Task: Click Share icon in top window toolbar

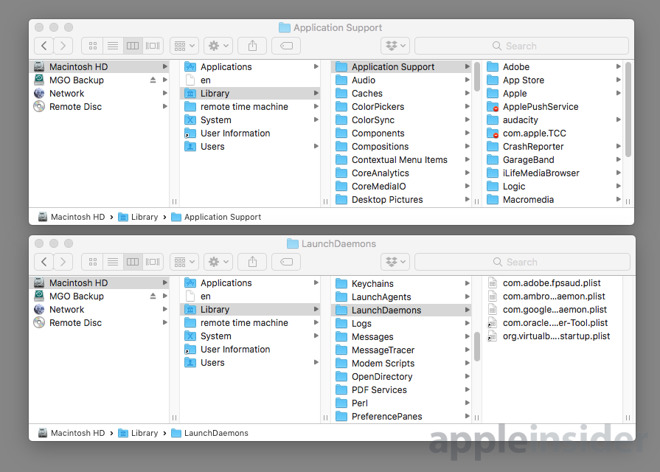Action: [252, 45]
